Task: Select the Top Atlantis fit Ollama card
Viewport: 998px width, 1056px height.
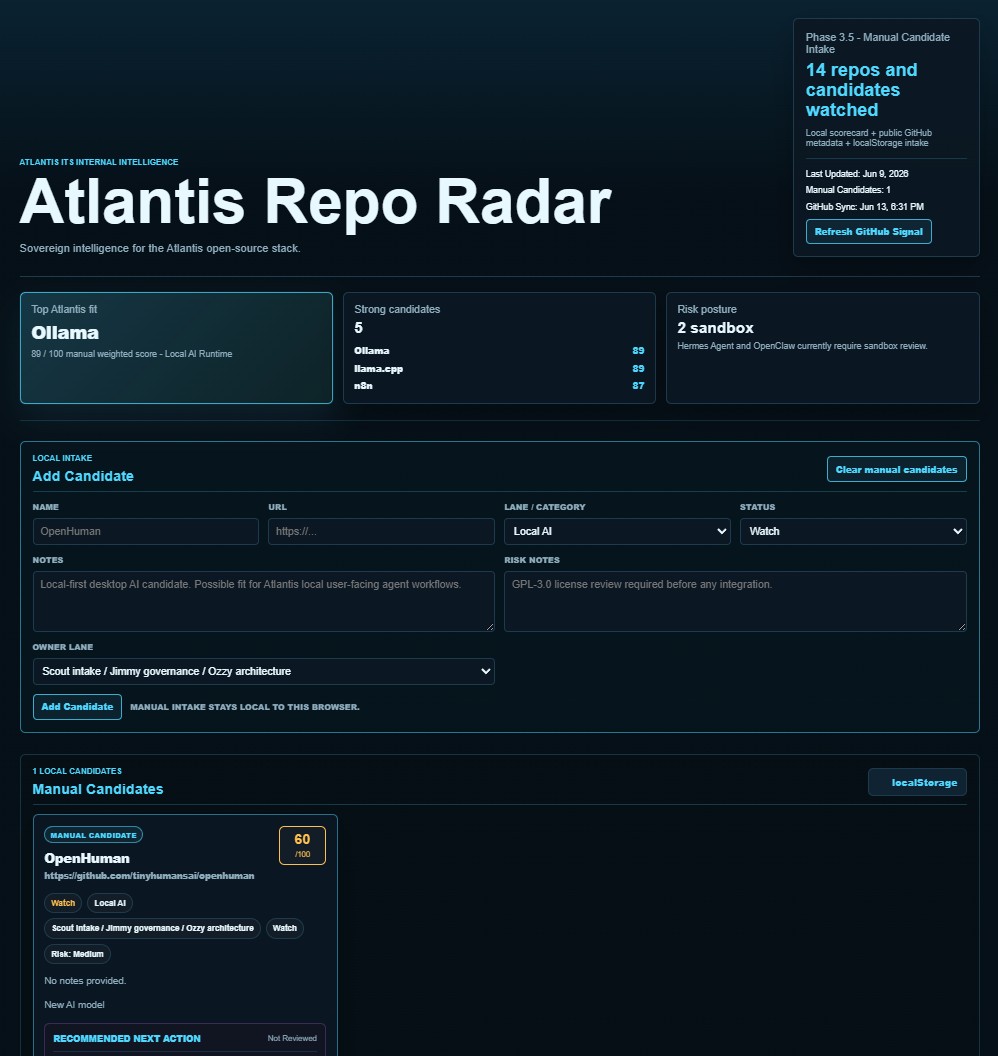Action: [176, 348]
